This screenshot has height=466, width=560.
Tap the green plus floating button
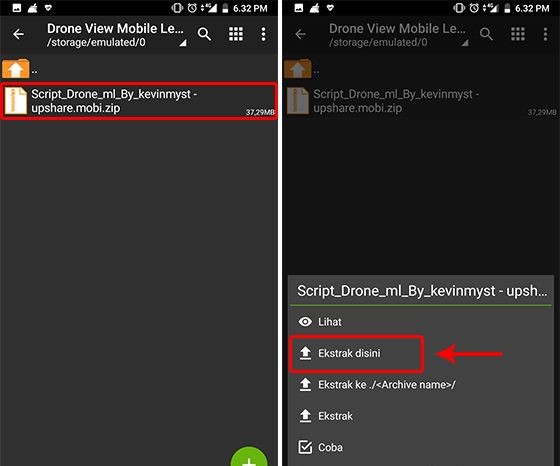[249, 457]
